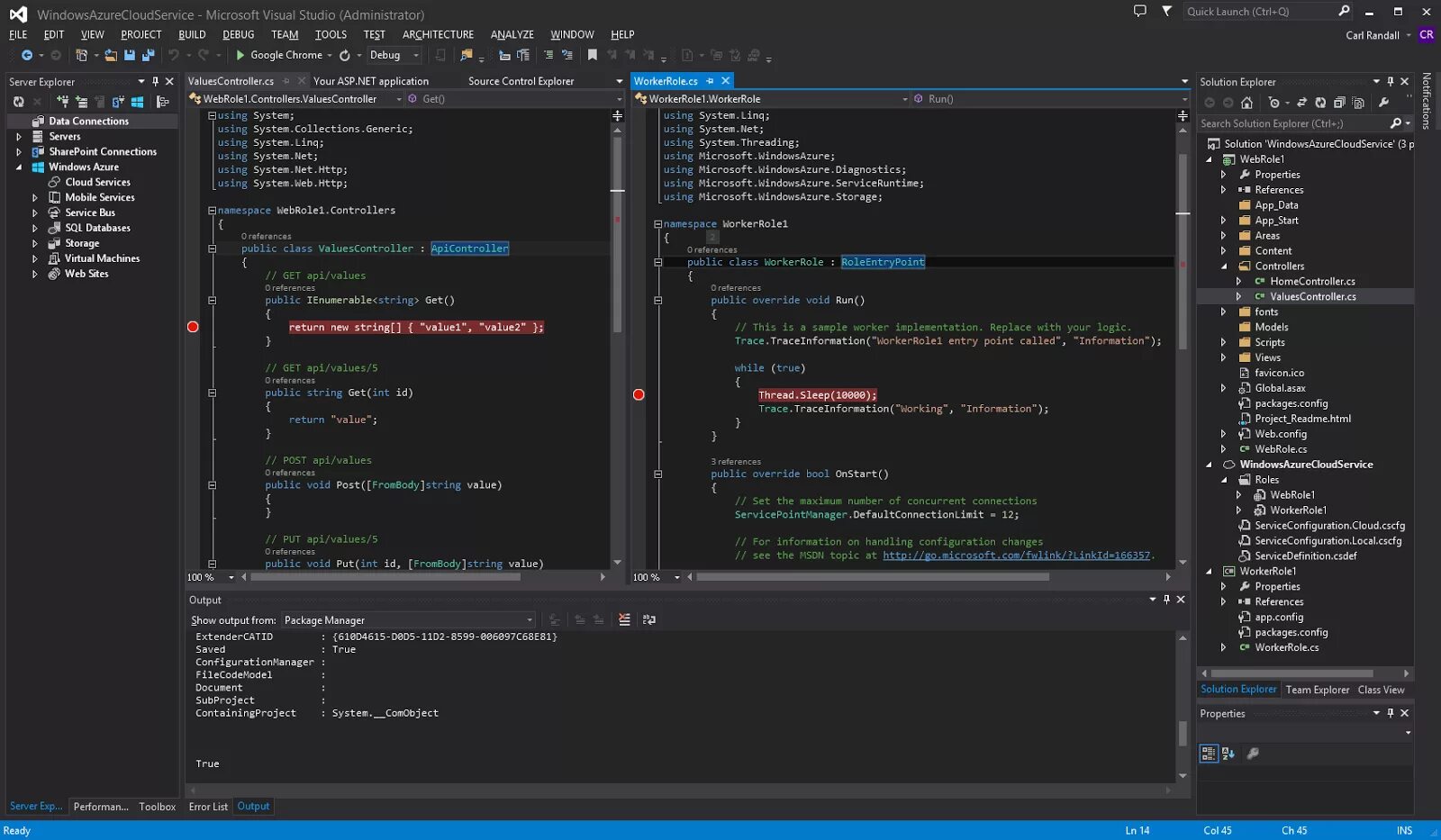Open the ARCHITECTURE menu
Screen dimensions: 1441x840
pyautogui.click(x=438, y=34)
